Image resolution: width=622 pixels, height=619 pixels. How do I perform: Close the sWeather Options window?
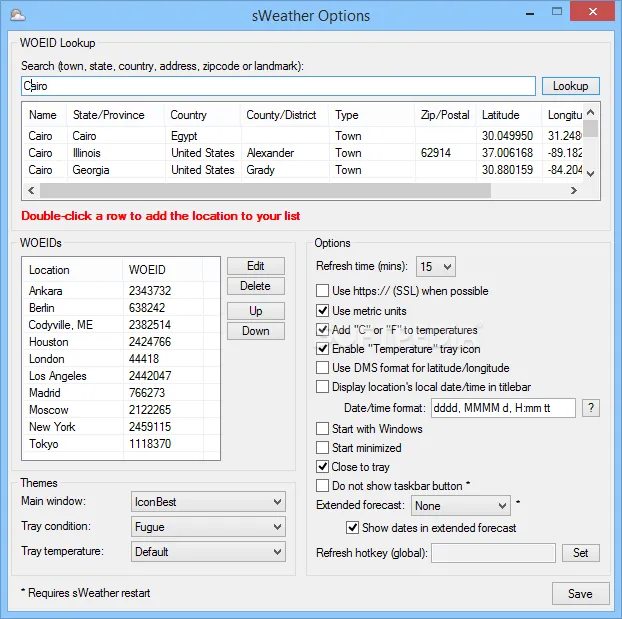[x=592, y=12]
